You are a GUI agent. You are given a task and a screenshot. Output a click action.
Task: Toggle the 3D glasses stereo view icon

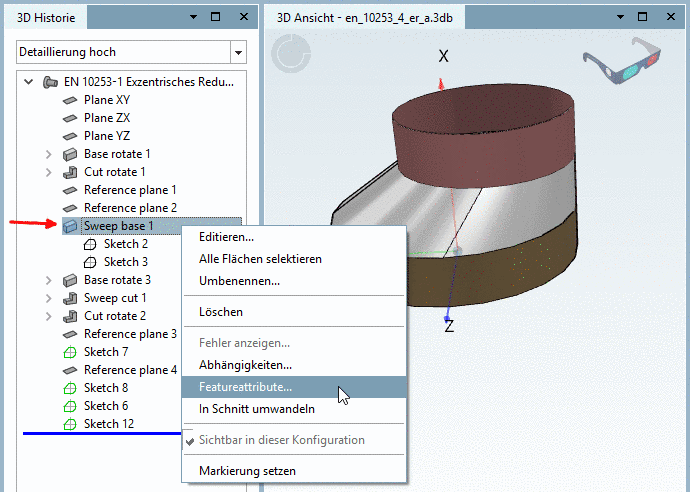tap(622, 61)
